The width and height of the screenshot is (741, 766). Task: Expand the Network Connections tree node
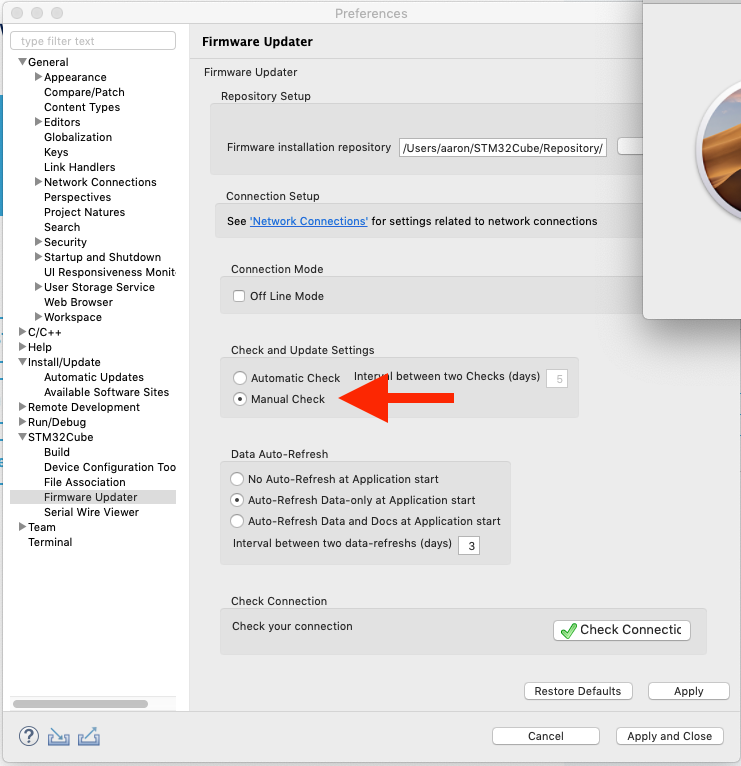tap(38, 182)
